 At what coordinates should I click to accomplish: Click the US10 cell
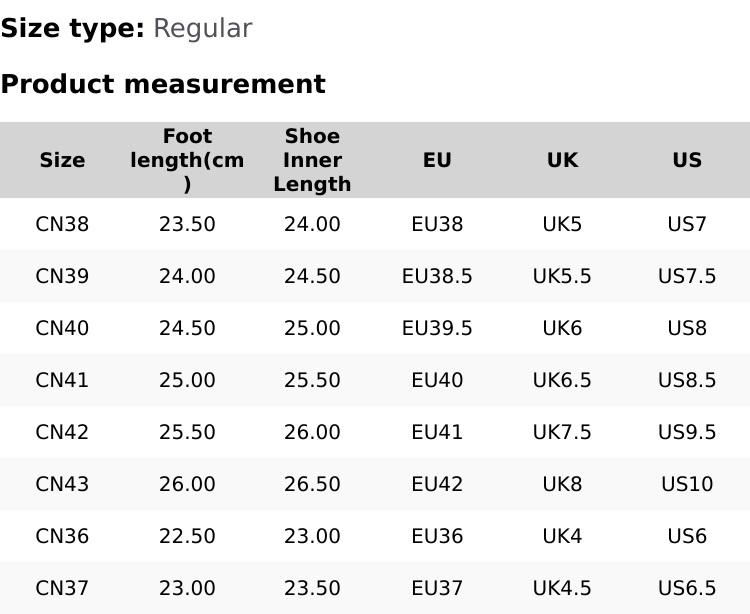click(687, 484)
